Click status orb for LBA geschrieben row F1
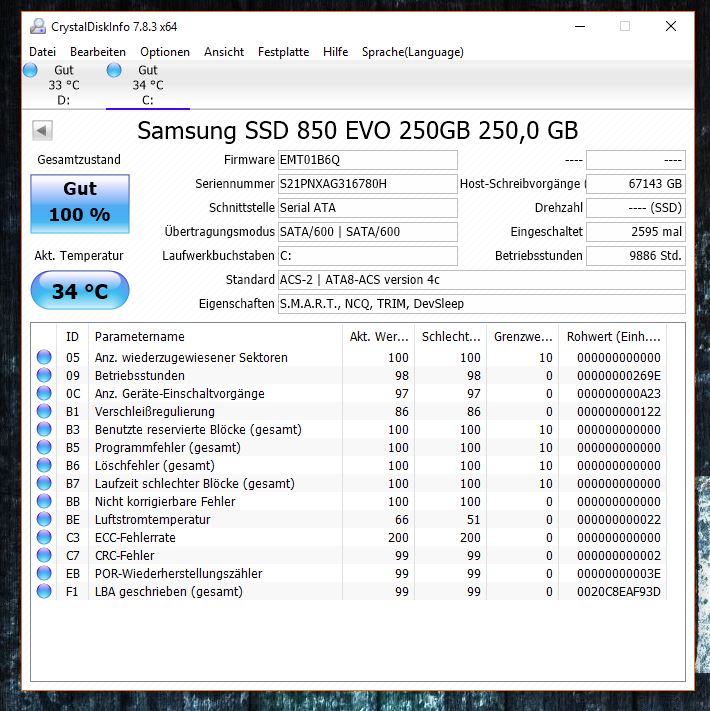 pyautogui.click(x=44, y=591)
